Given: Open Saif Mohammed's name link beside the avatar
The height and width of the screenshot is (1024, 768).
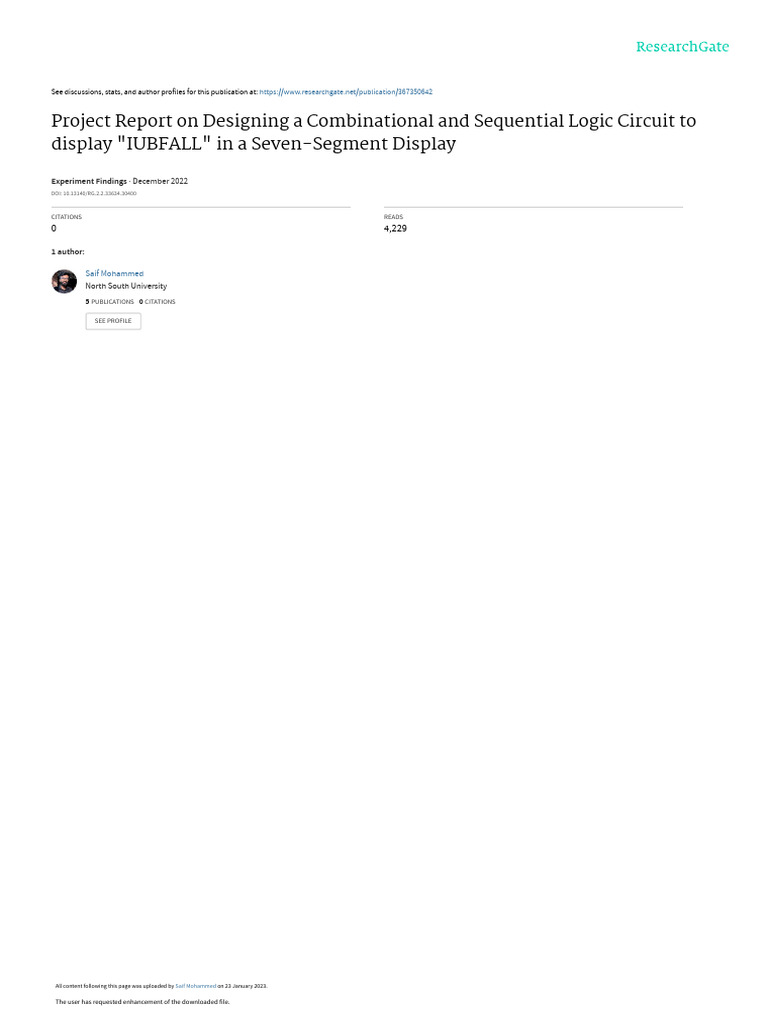Looking at the screenshot, I should pyautogui.click(x=114, y=274).
